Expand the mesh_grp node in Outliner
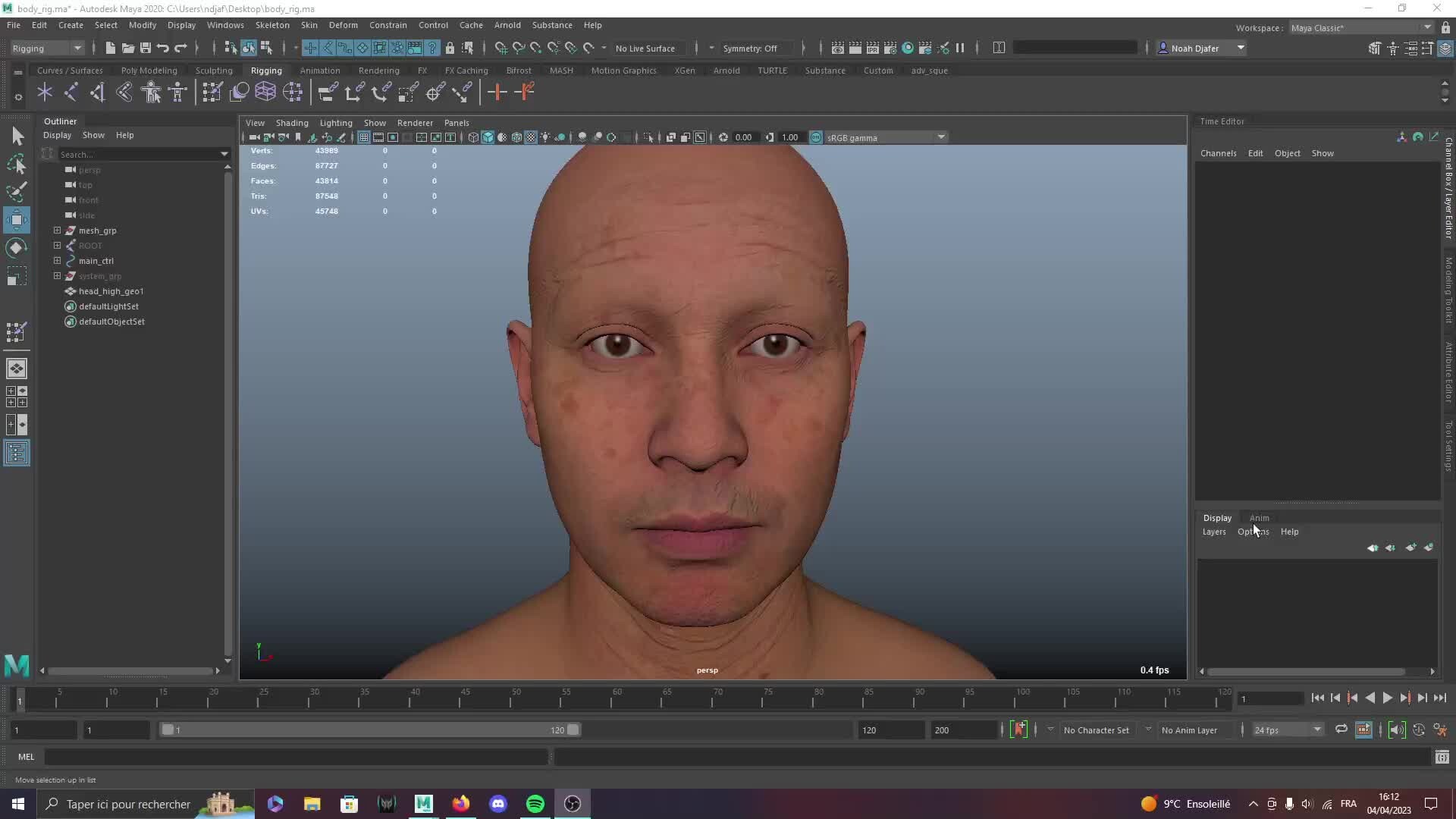This screenshot has height=819, width=1456. [x=57, y=231]
